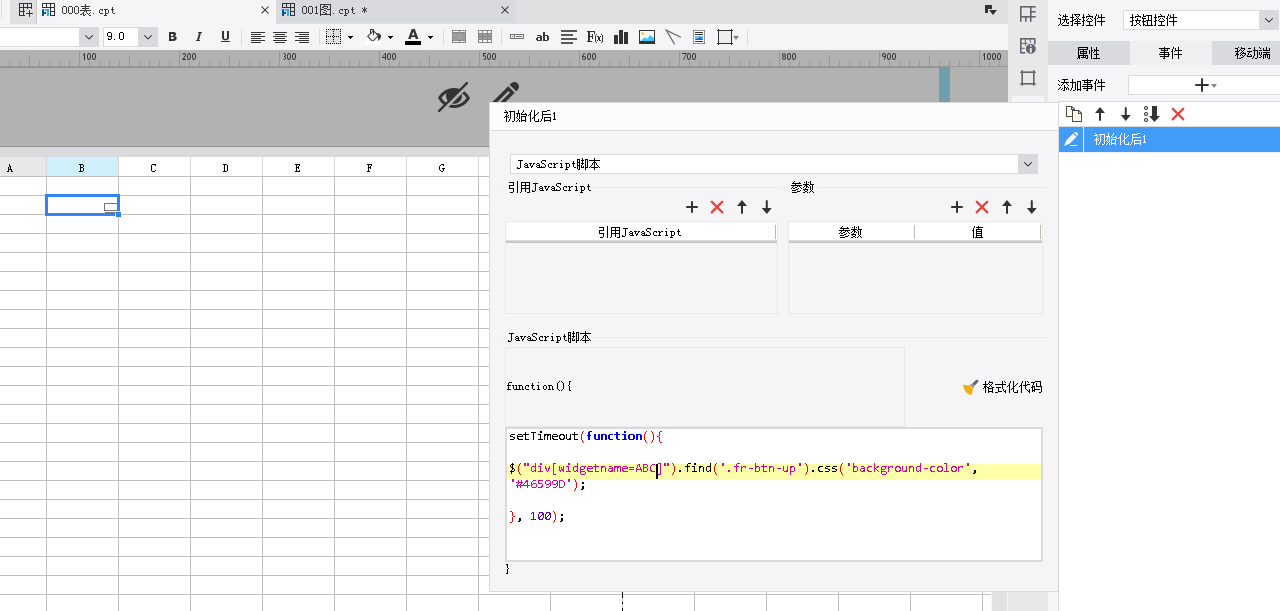Open the background fill color dropdown arrow
The height and width of the screenshot is (611, 1280).
point(390,38)
